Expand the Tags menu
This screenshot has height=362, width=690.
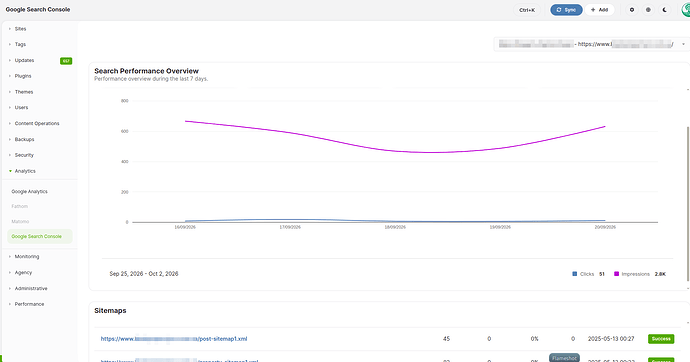tap(20, 44)
